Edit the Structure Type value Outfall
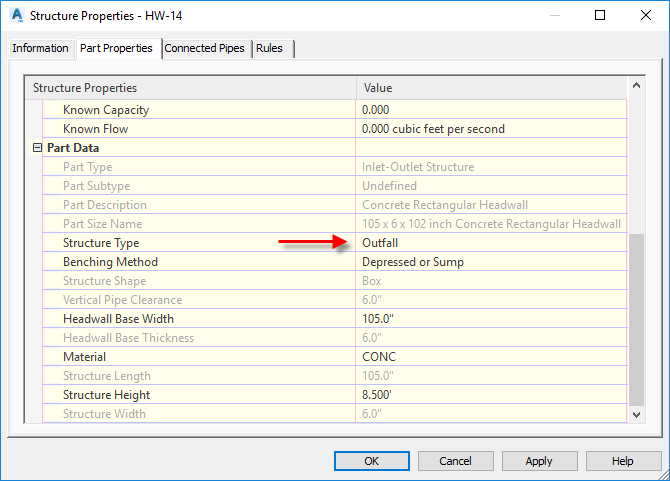Viewport: 670px width, 481px height. click(490, 243)
